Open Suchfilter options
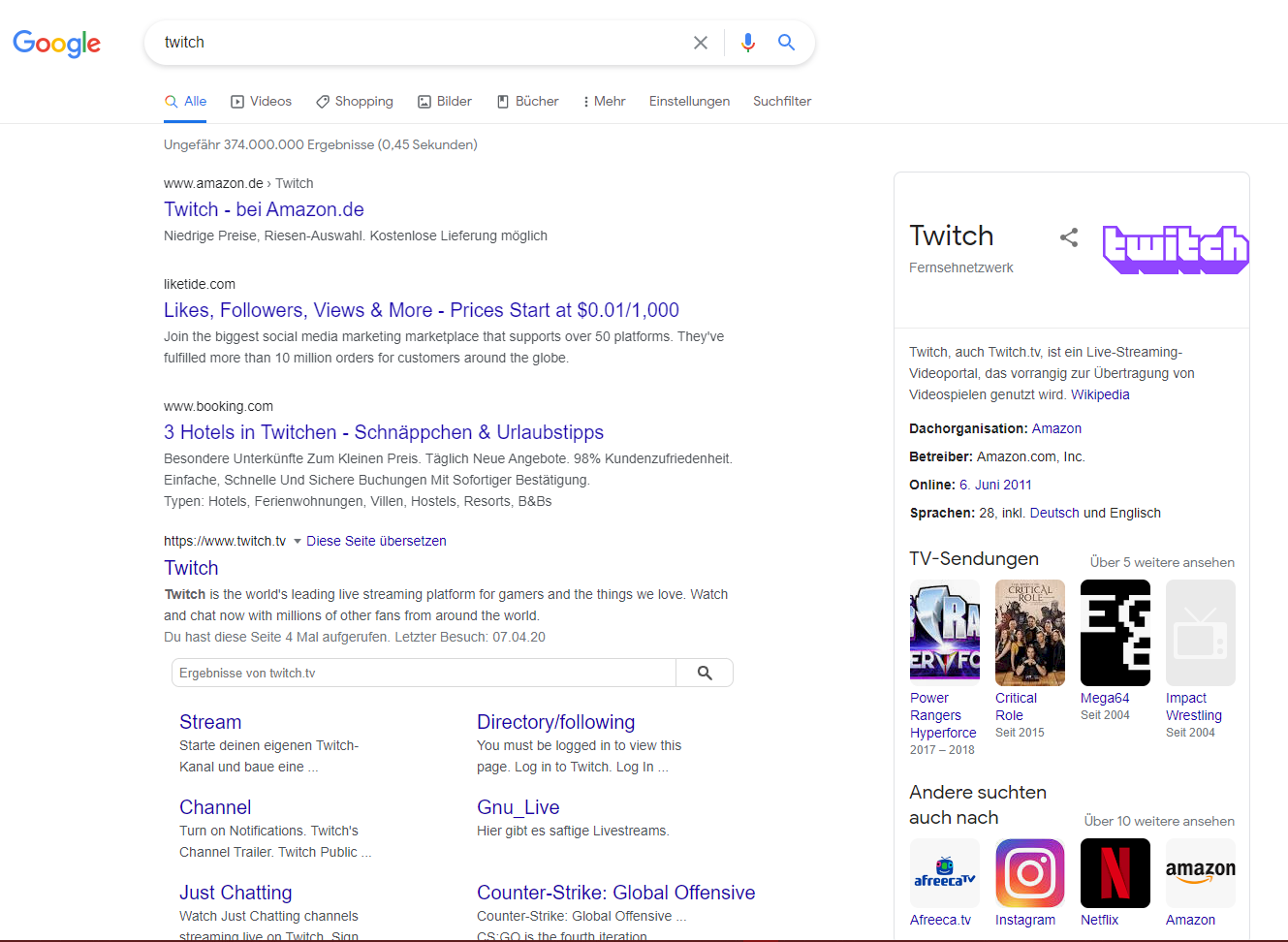1288x942 pixels. tap(782, 101)
